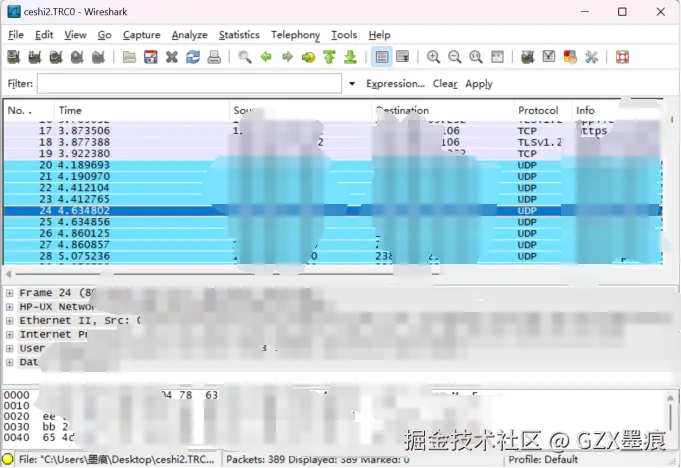Expand the Frame 24 tree node
The height and width of the screenshot is (468, 681).
(x=10, y=293)
